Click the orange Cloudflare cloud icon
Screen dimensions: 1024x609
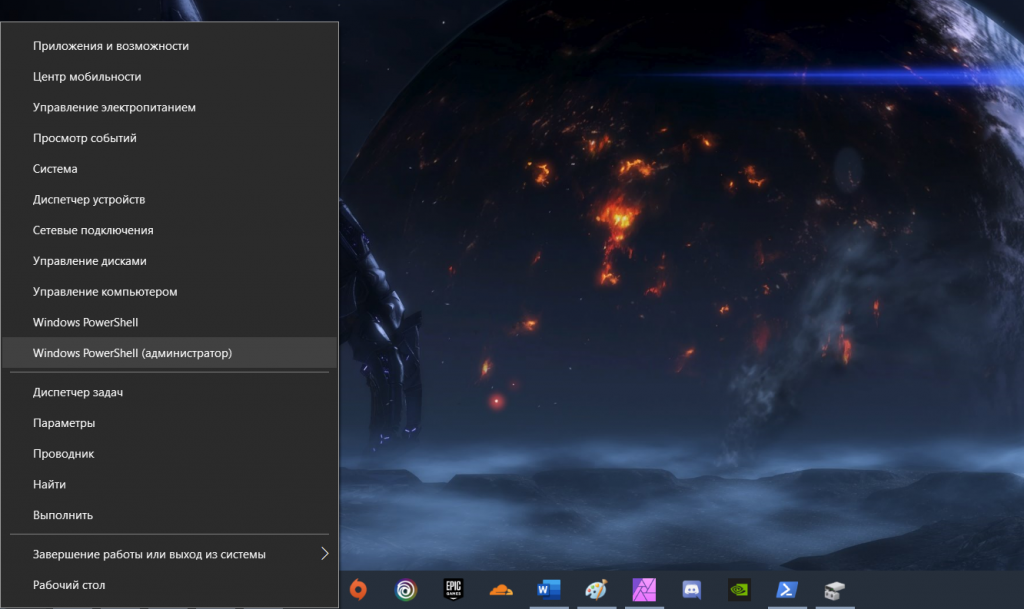coord(501,590)
